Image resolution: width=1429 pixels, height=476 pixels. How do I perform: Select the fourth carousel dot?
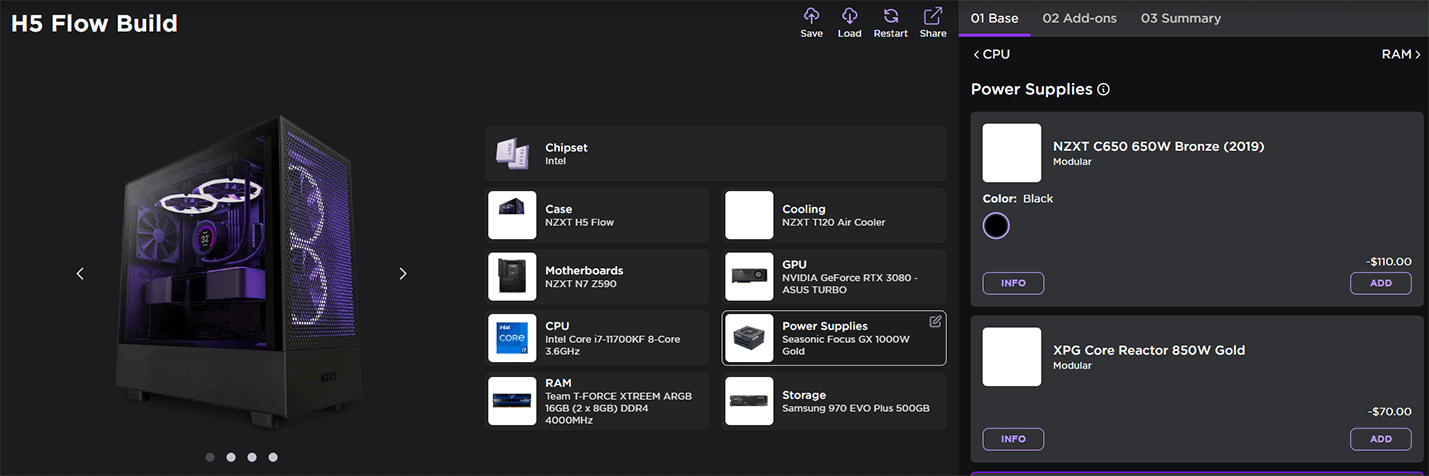coord(273,457)
